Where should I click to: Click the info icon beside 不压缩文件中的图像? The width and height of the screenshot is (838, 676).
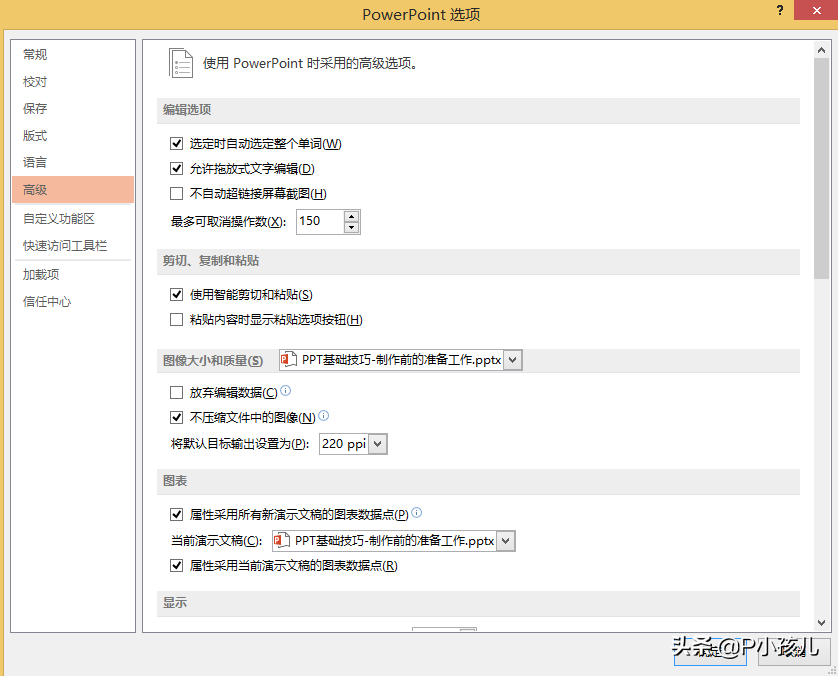click(324, 415)
